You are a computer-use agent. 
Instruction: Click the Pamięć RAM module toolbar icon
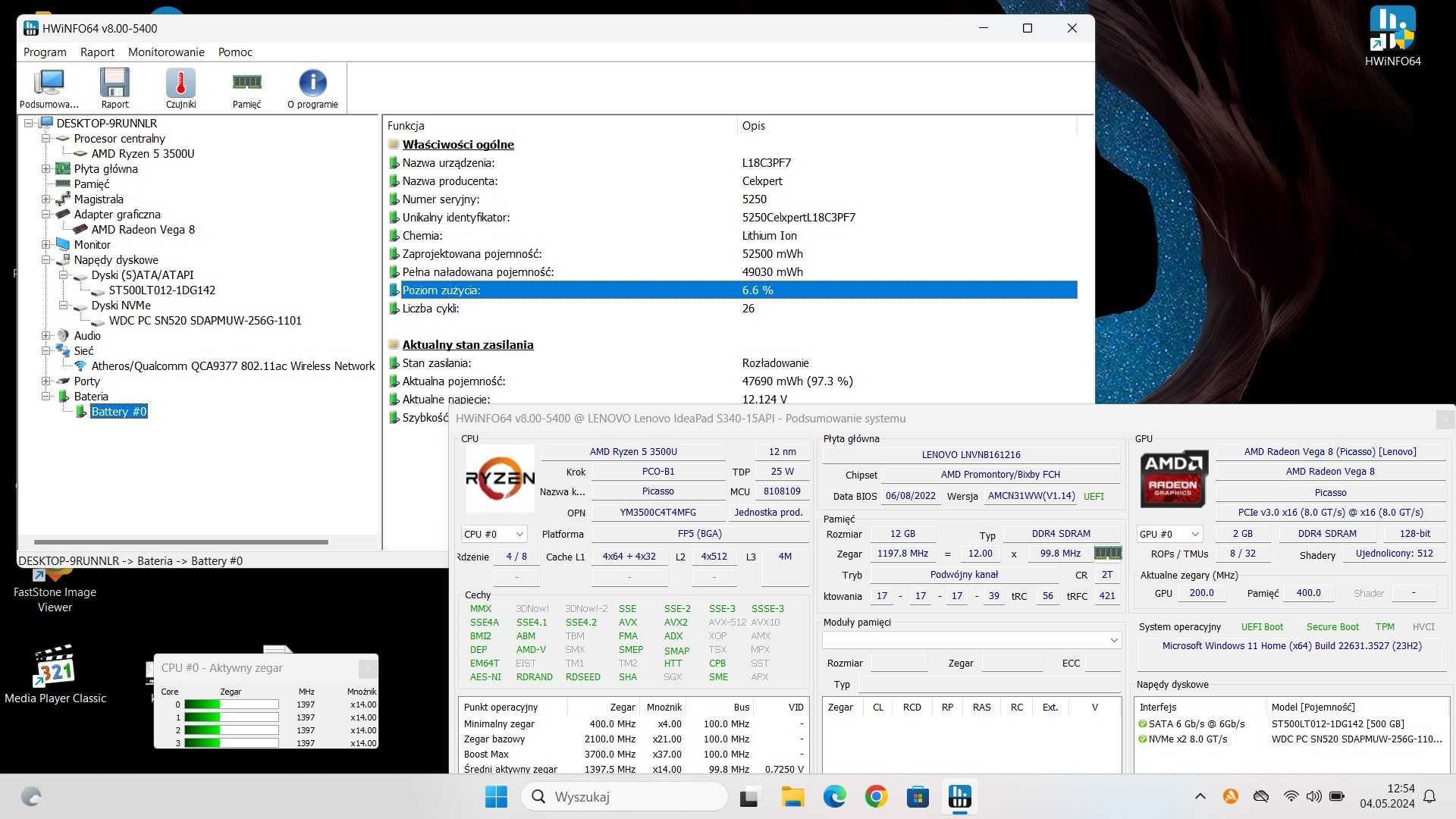[x=246, y=88]
